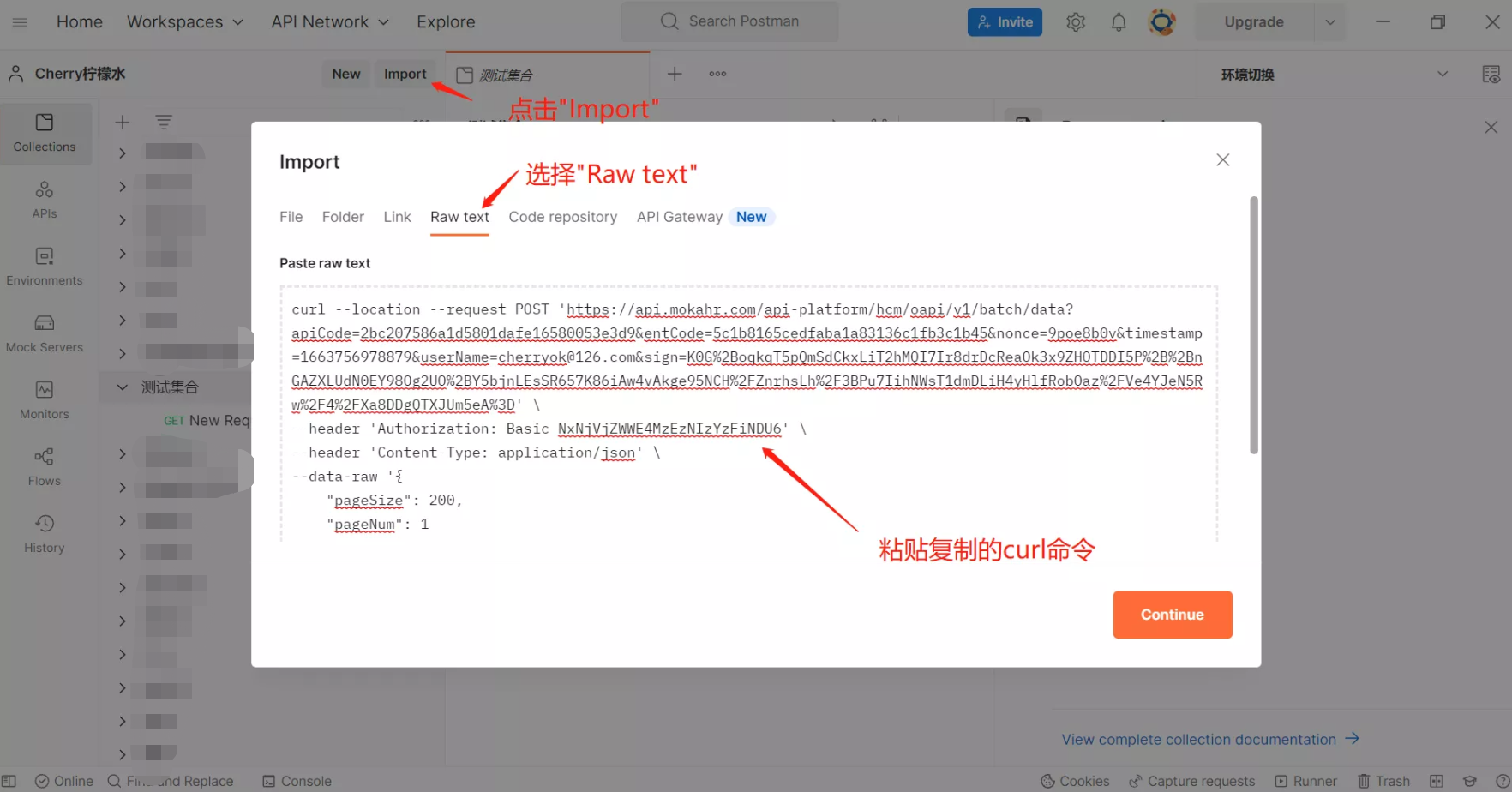Close the right documentation panel
The height and width of the screenshot is (792, 1512).
coord(1491,127)
